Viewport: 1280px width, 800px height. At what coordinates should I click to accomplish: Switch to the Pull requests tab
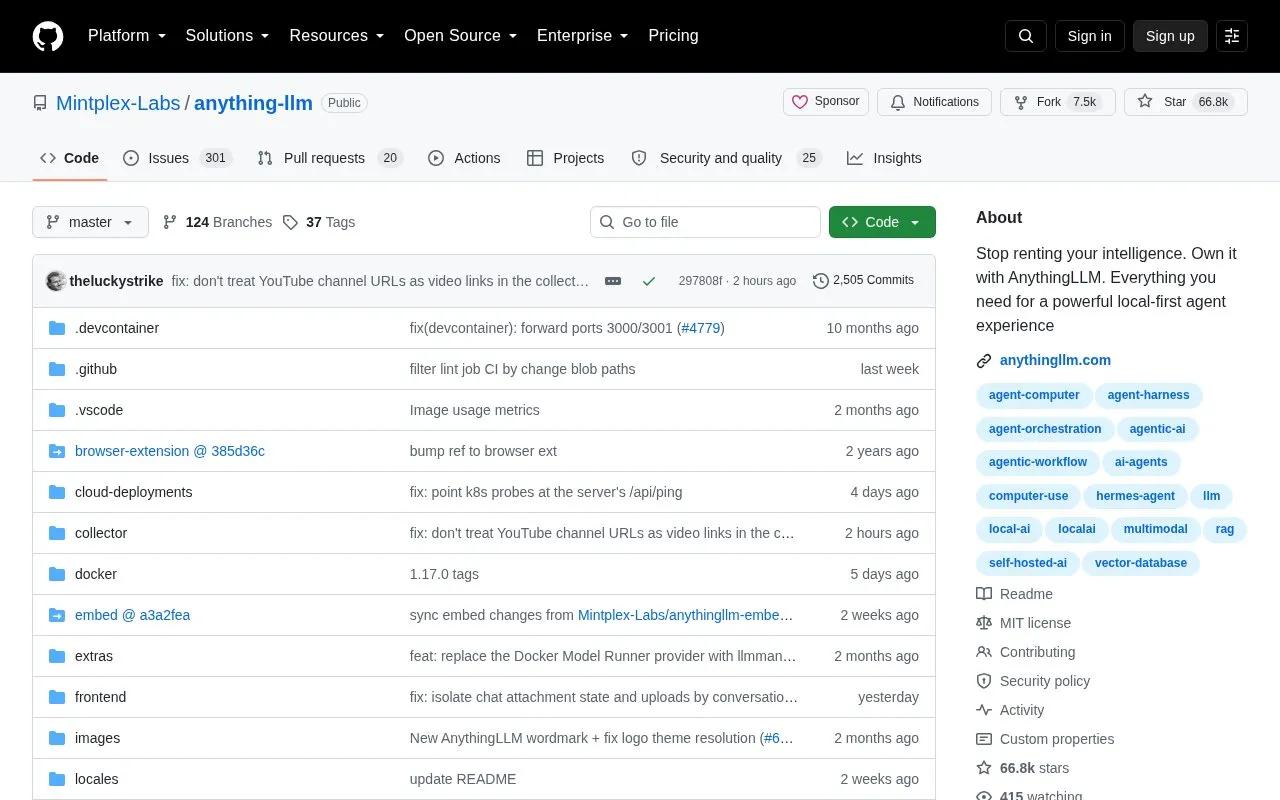pyautogui.click(x=329, y=158)
